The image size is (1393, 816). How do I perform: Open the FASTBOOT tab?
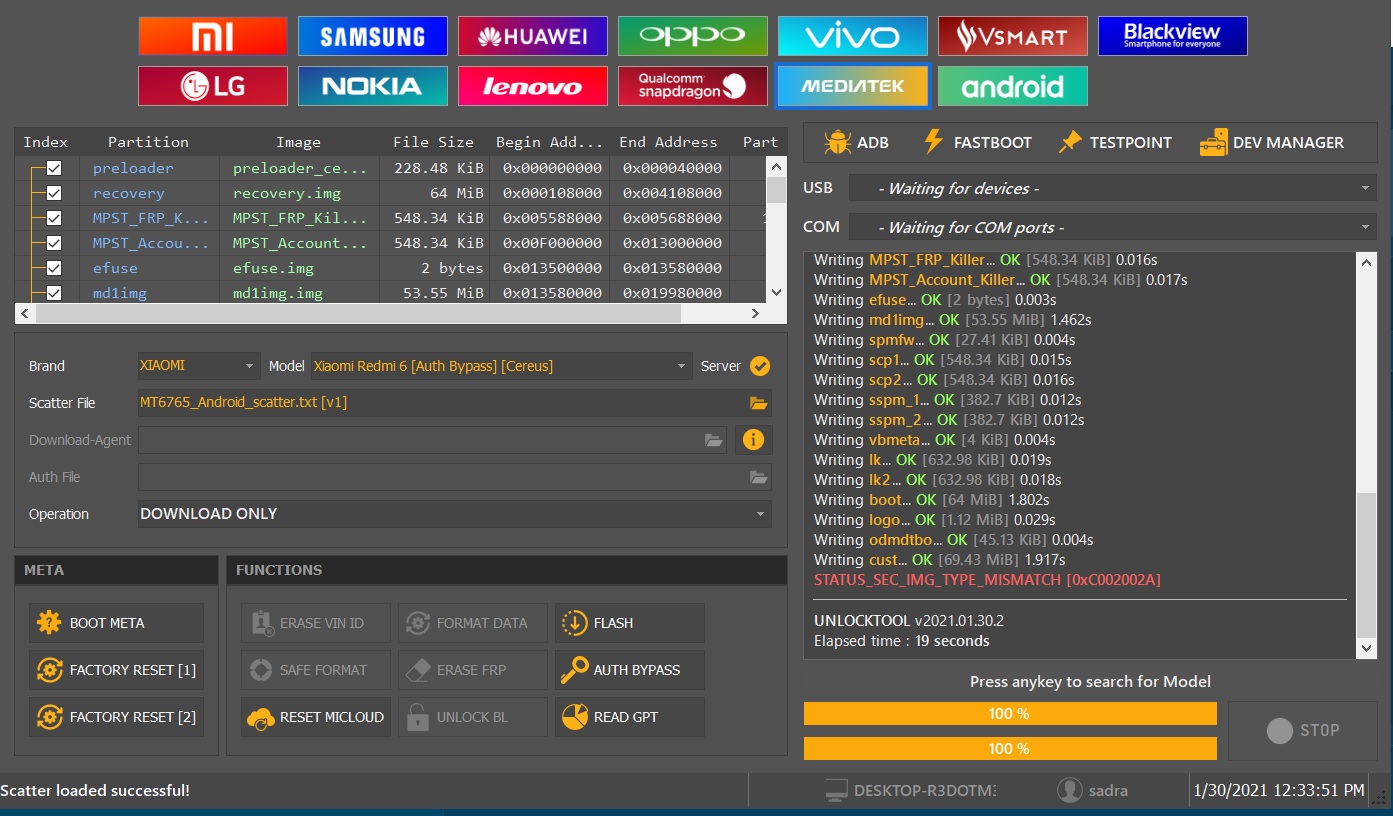click(977, 142)
